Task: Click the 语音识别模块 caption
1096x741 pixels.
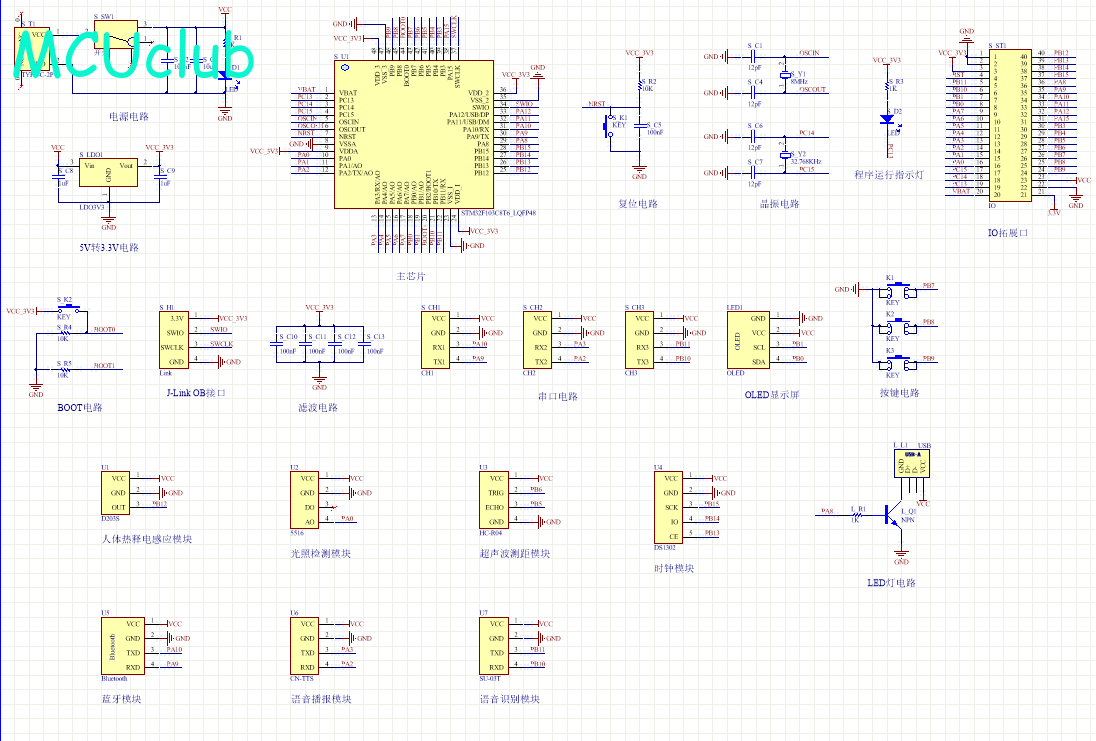Action: pos(510,698)
